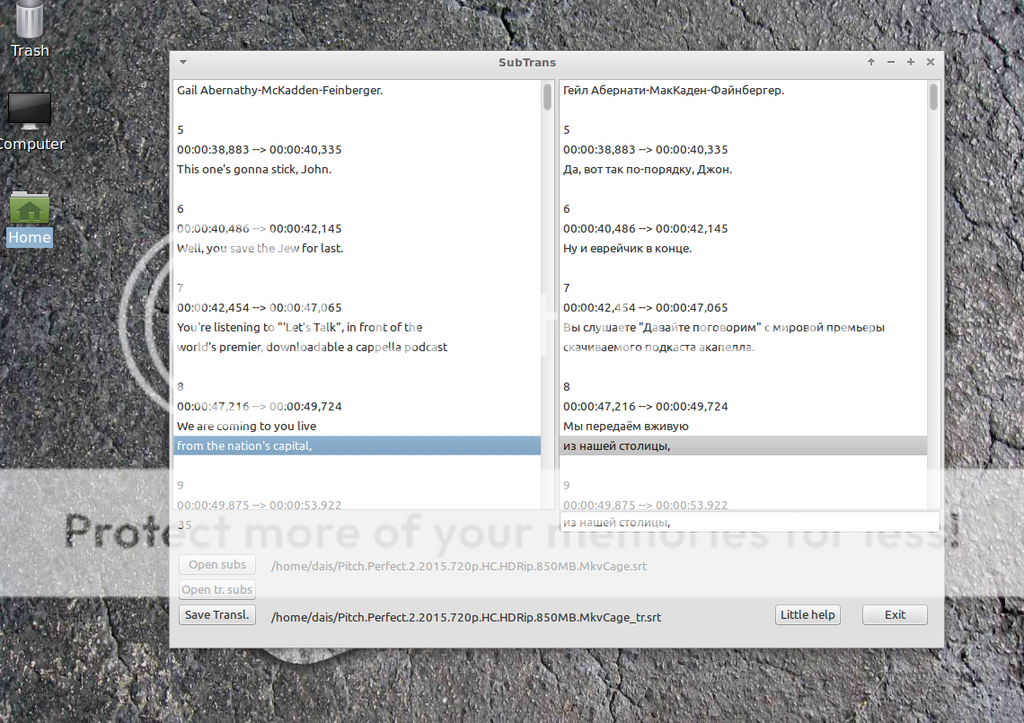The height and width of the screenshot is (723, 1024).
Task: Click the translation edit field
Action: click(x=748, y=522)
